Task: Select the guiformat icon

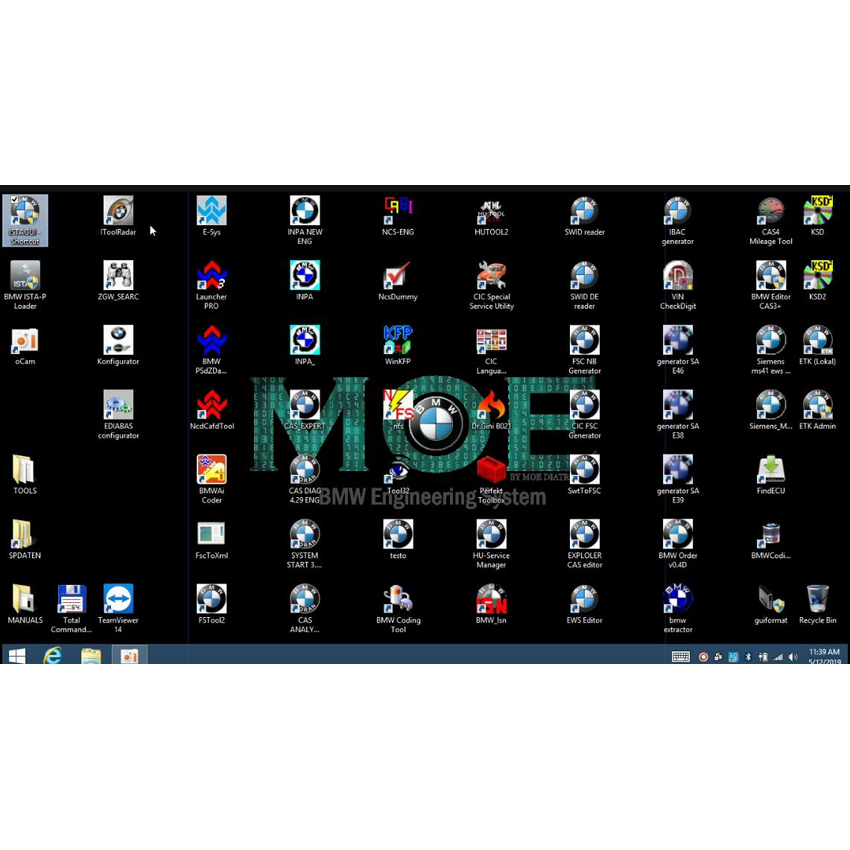Action: pos(771,604)
